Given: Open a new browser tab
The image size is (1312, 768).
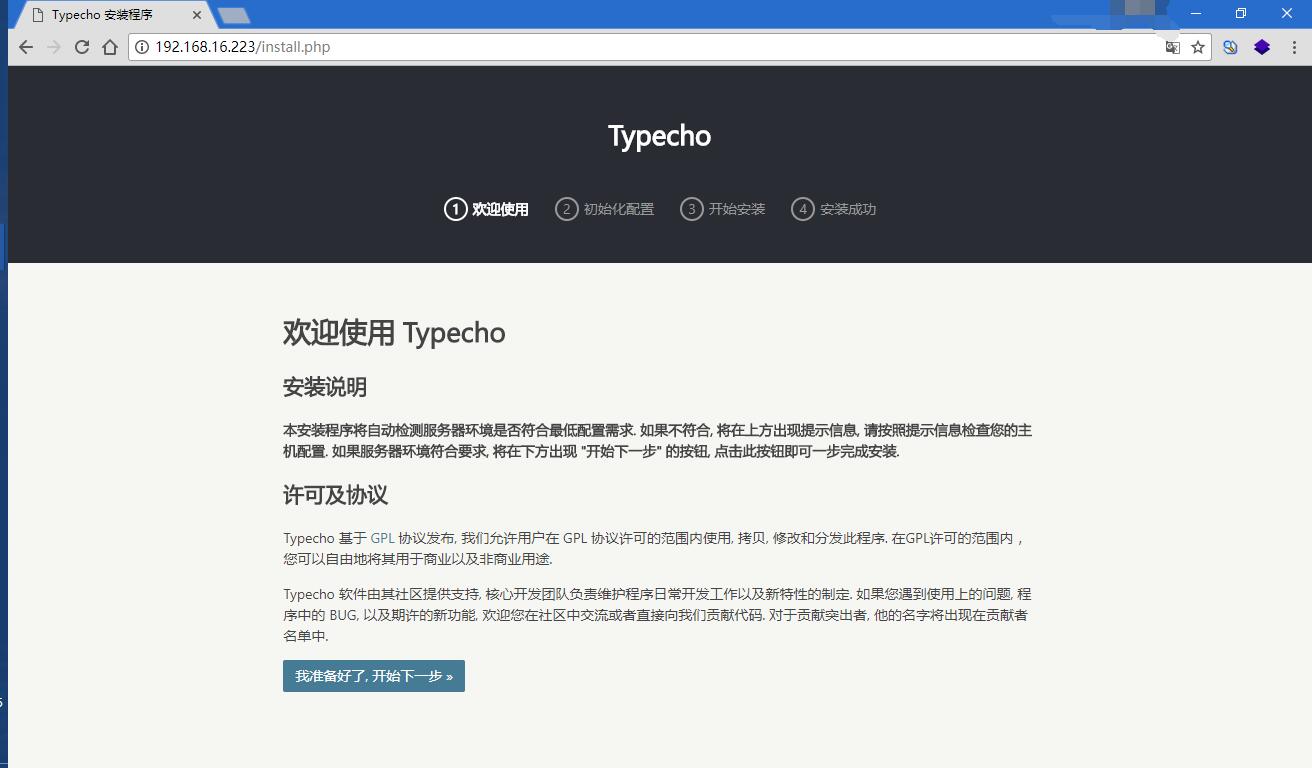Looking at the screenshot, I should 234,15.
